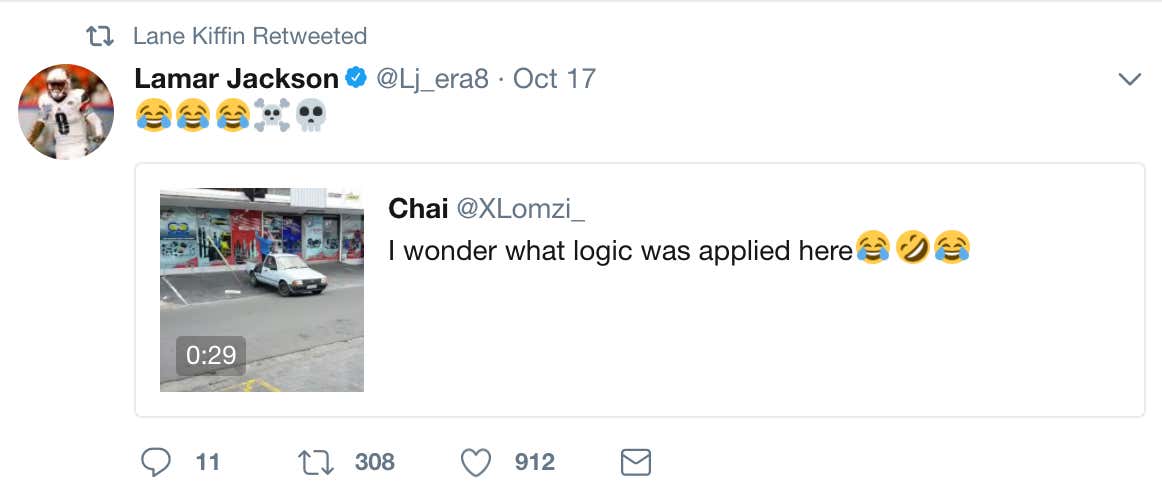Click the 308 retweet count
The width and height of the screenshot is (1162, 498).
375,462
